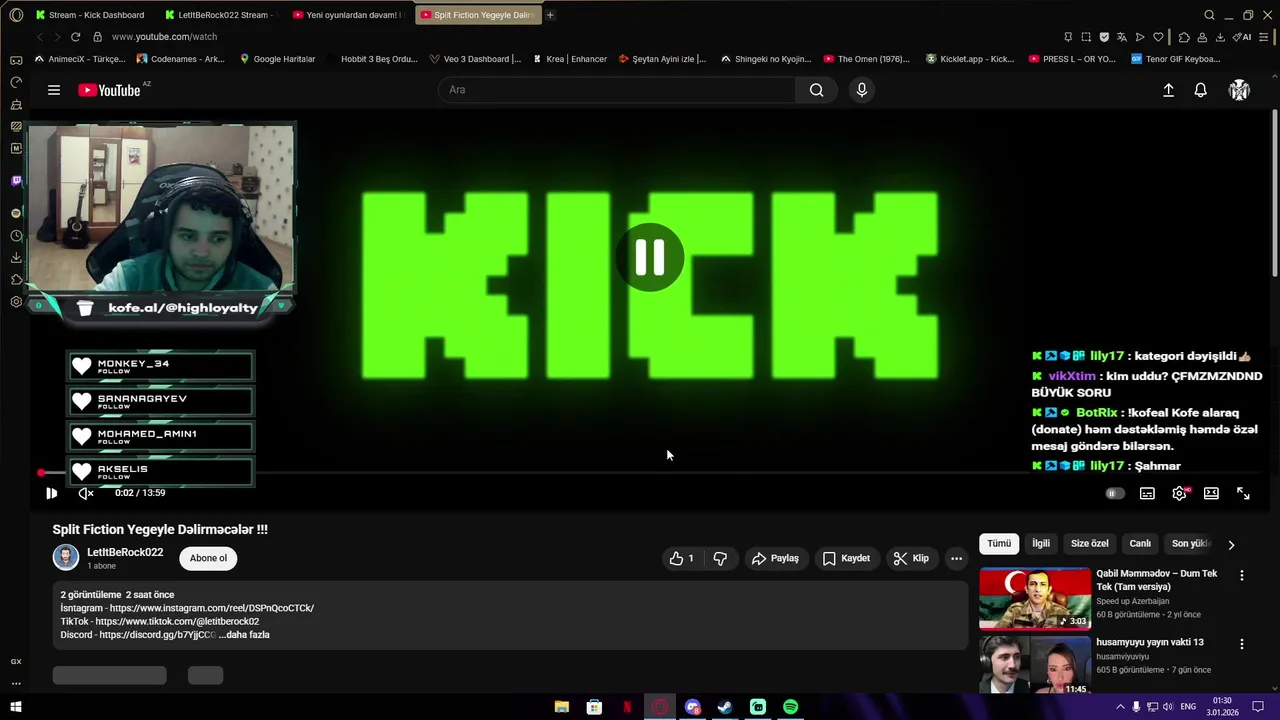1280x720 pixels.
Task: Reload the page with the refresh icon
Action: click(75, 37)
